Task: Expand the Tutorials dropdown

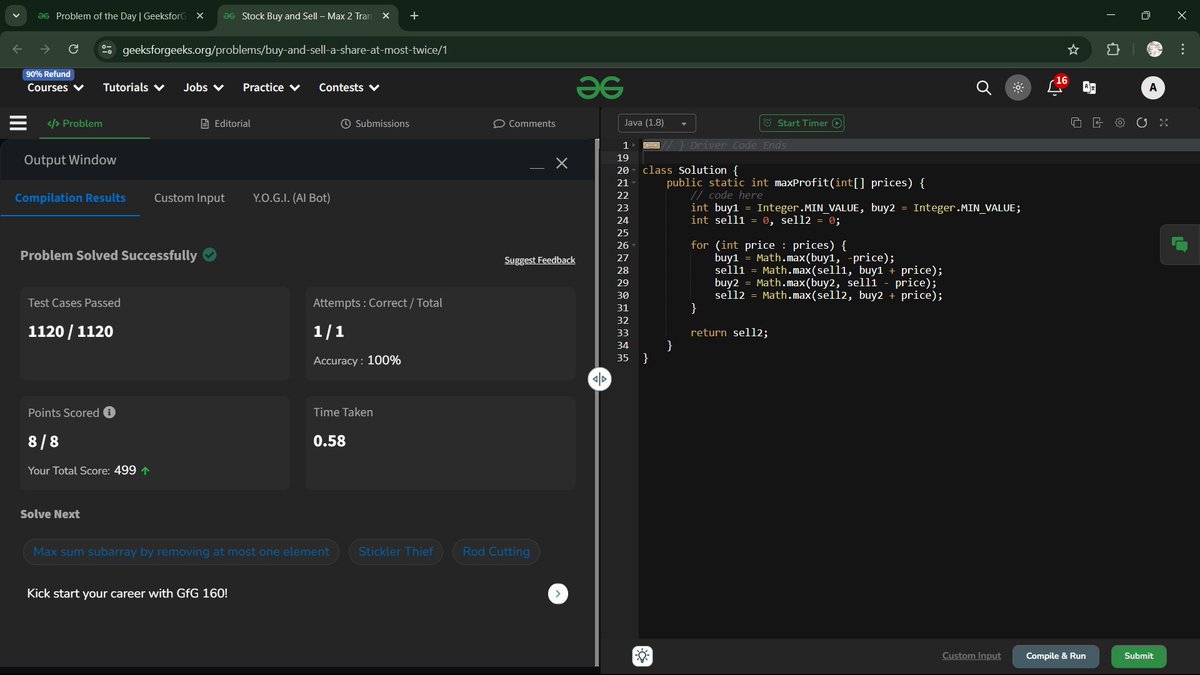Action: 133,88
